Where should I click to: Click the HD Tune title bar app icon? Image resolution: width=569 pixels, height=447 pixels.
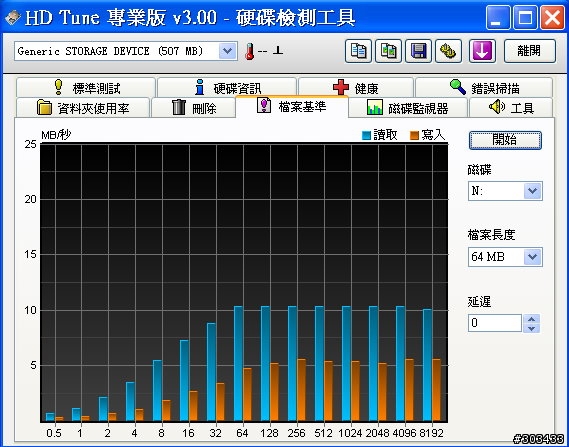[x=13, y=17]
